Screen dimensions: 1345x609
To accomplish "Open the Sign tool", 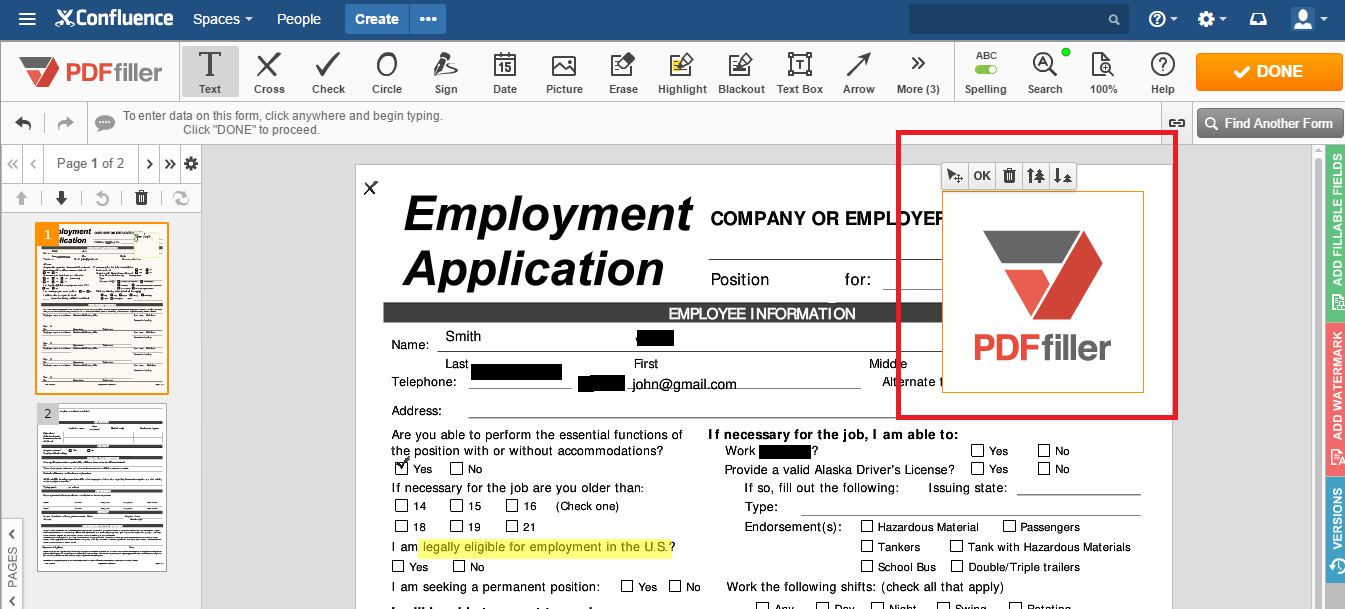I will (446, 71).
